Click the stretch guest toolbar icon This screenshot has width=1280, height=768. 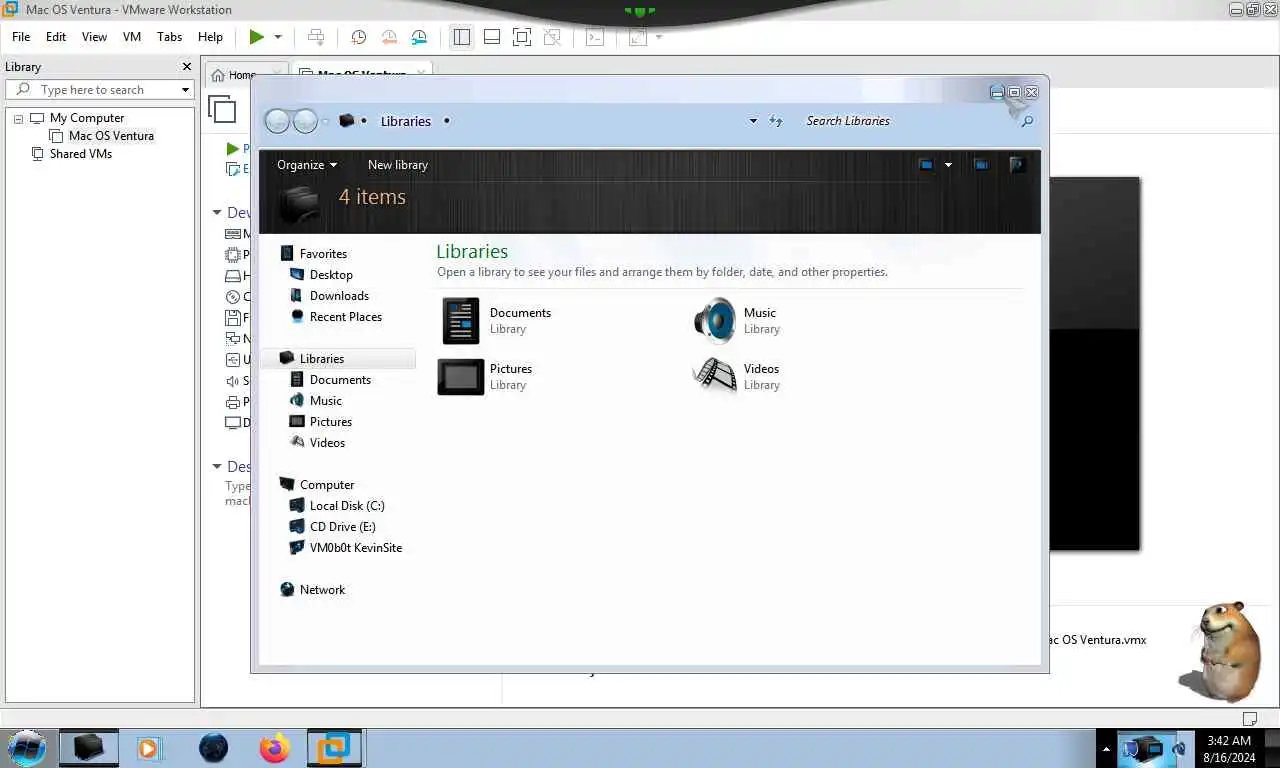(637, 37)
